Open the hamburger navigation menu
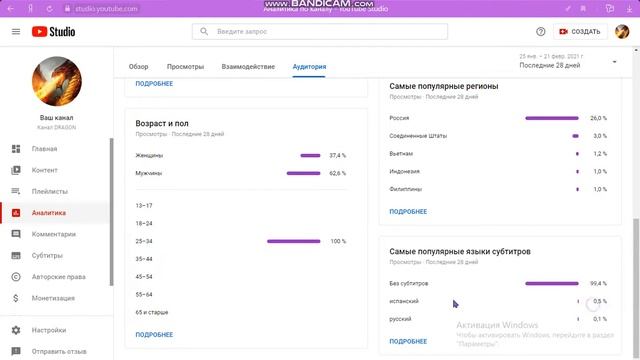The height and width of the screenshot is (360, 640). (16, 31)
